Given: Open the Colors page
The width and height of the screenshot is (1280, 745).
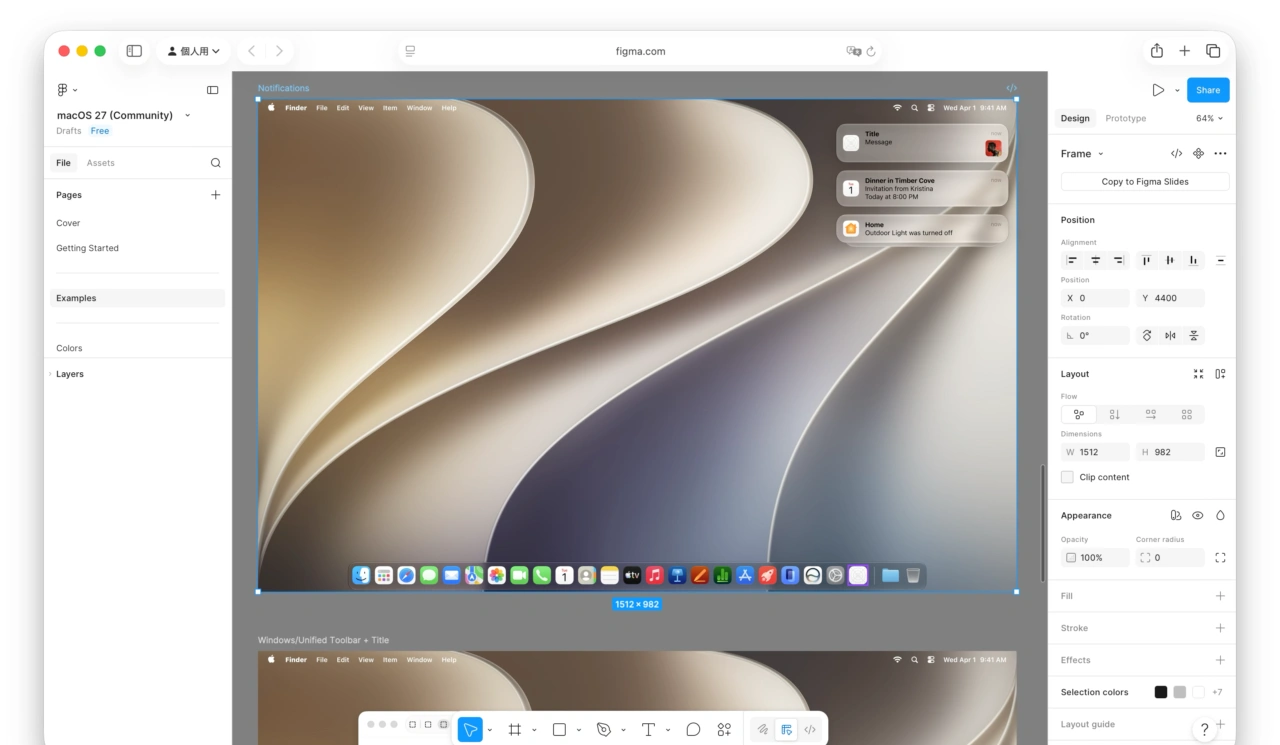Looking at the screenshot, I should point(69,348).
